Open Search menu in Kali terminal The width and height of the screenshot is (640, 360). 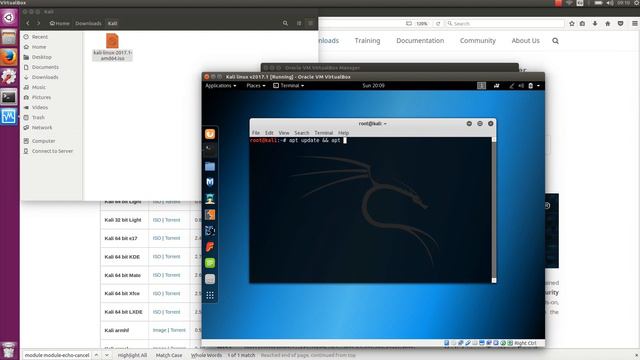302,133
